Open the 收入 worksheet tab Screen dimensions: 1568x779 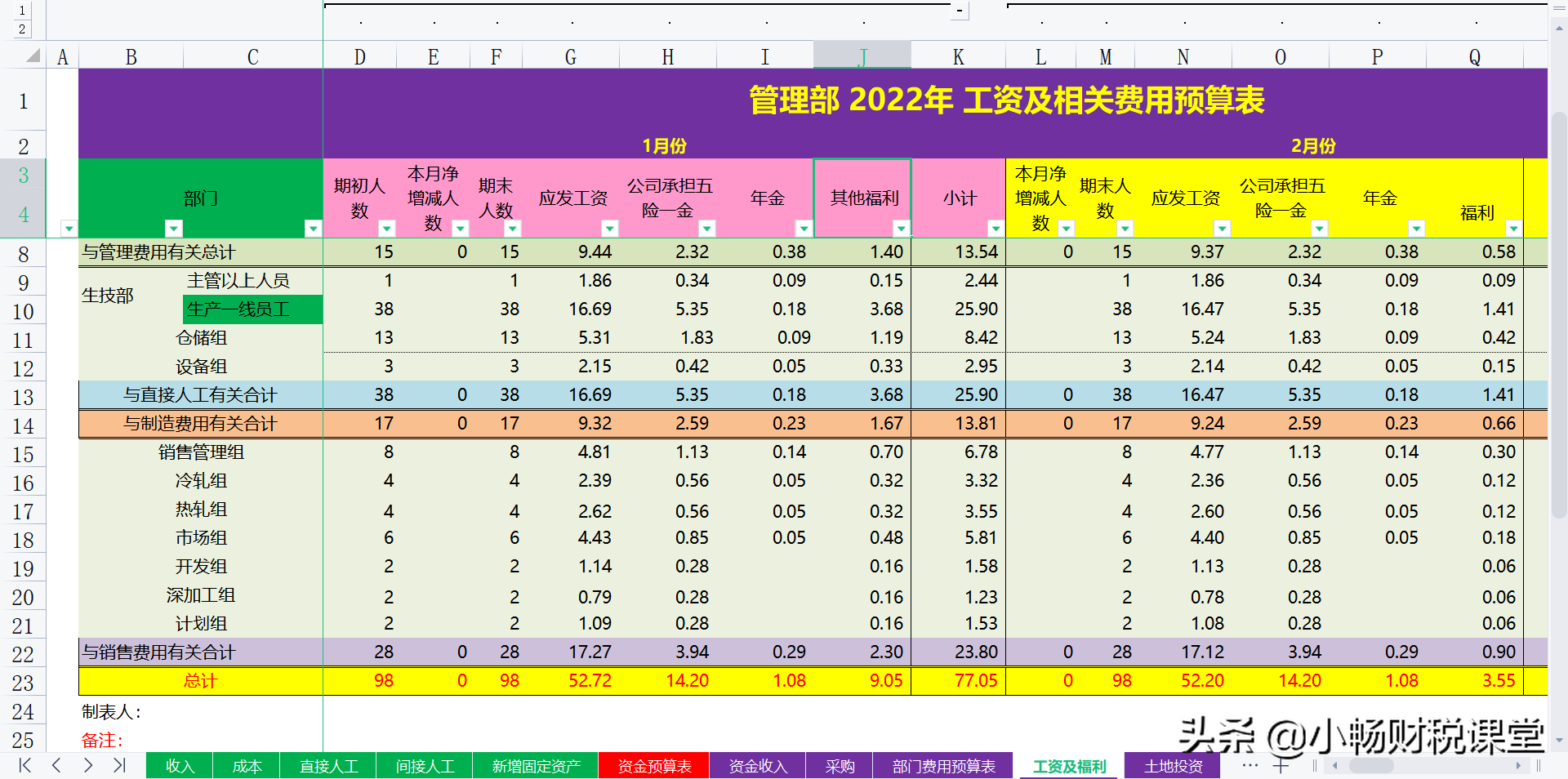click(179, 766)
